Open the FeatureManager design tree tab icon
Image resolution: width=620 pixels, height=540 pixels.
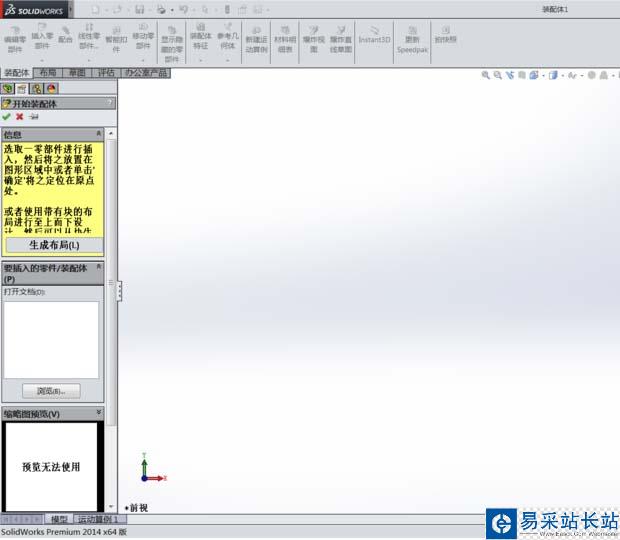click(x=8, y=88)
